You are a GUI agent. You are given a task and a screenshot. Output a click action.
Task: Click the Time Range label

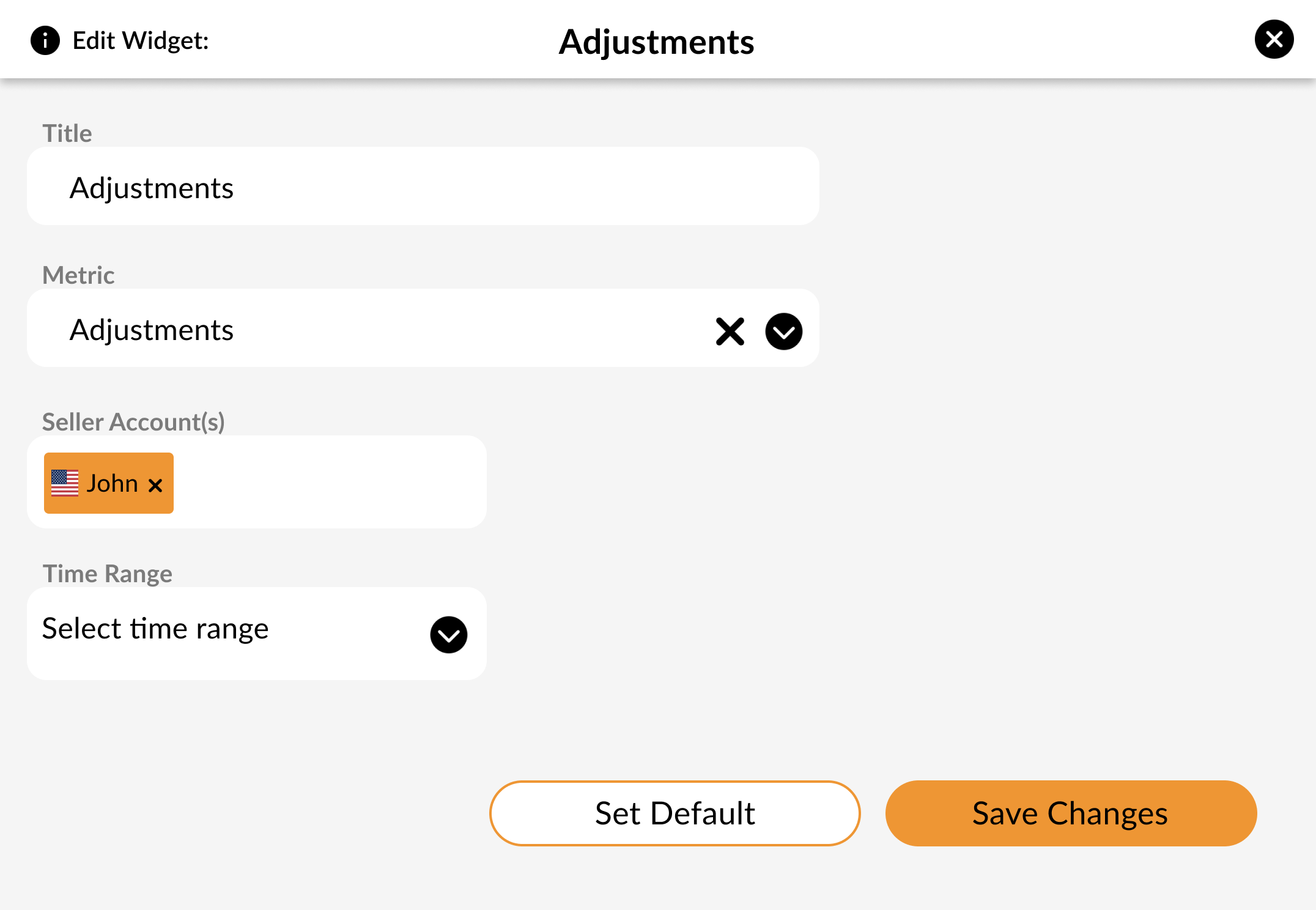point(108,574)
